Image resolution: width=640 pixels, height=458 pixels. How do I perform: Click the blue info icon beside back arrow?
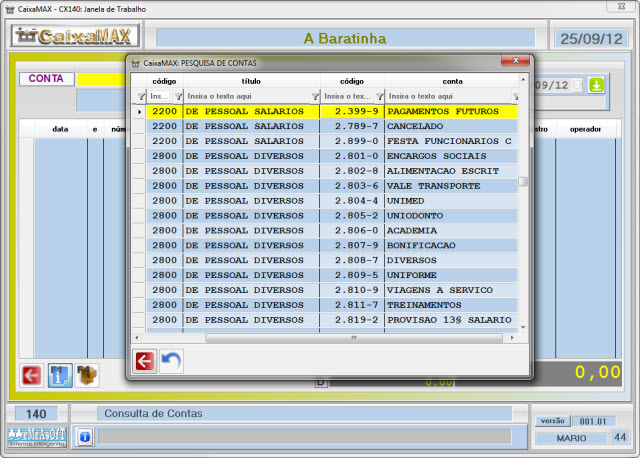click(60, 375)
